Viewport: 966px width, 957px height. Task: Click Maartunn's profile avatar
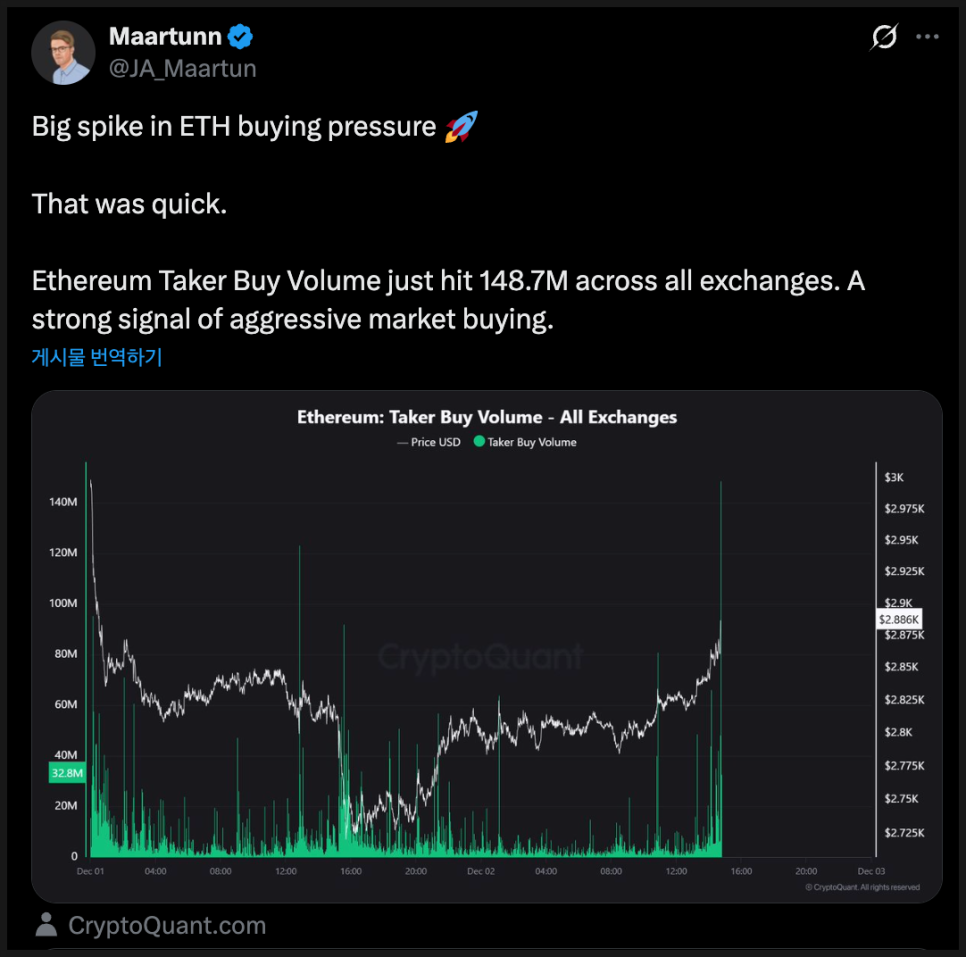click(63, 52)
